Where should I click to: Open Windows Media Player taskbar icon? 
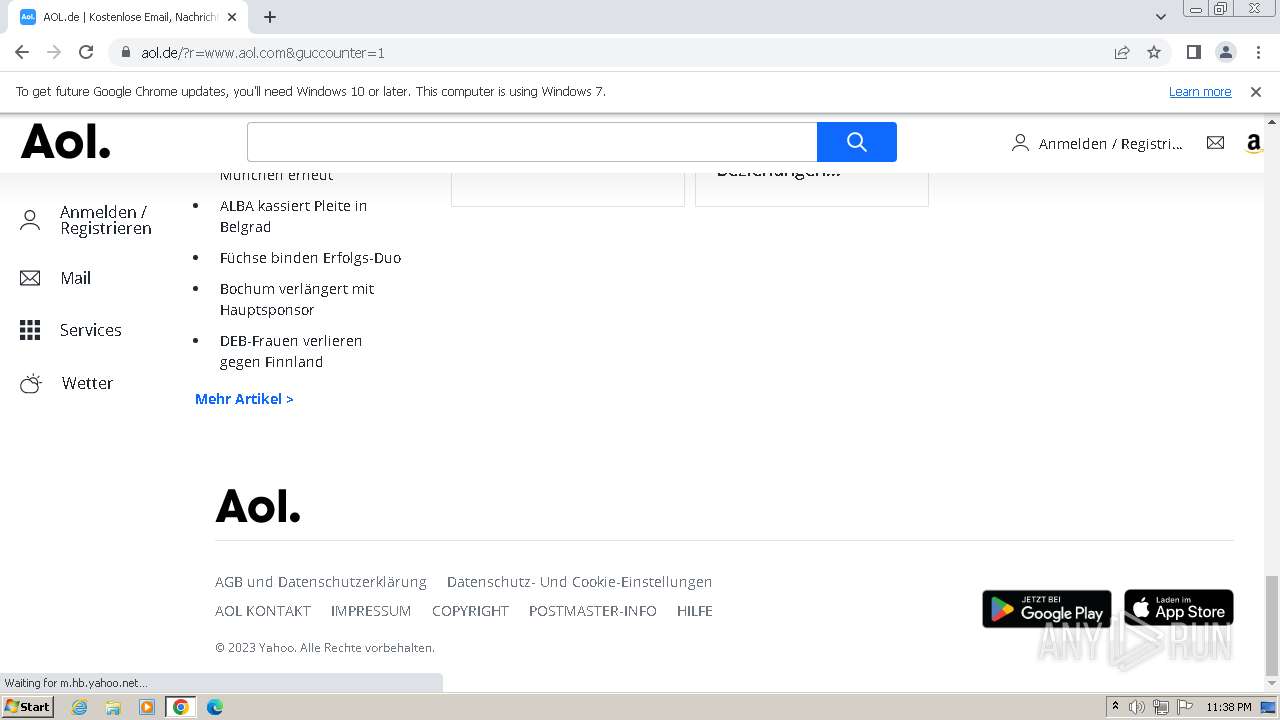coord(147,707)
